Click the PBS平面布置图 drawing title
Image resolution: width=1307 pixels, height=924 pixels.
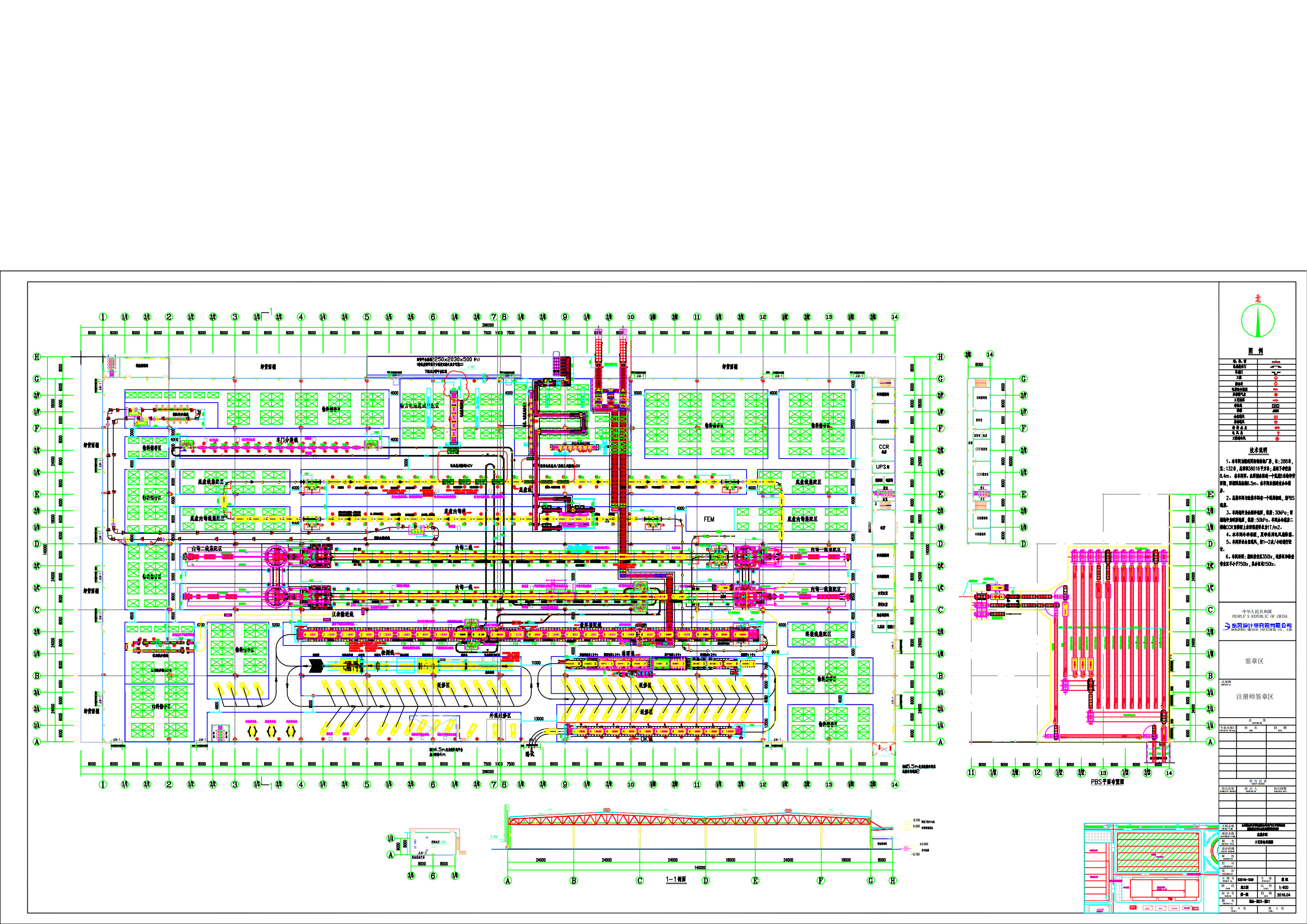click(x=1107, y=782)
